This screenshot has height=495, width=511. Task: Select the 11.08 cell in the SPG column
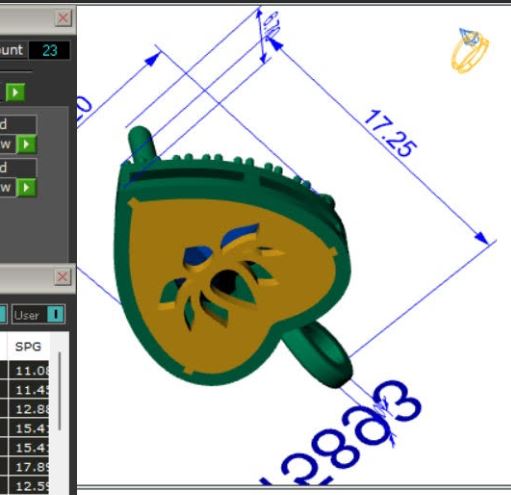pyautogui.click(x=29, y=371)
